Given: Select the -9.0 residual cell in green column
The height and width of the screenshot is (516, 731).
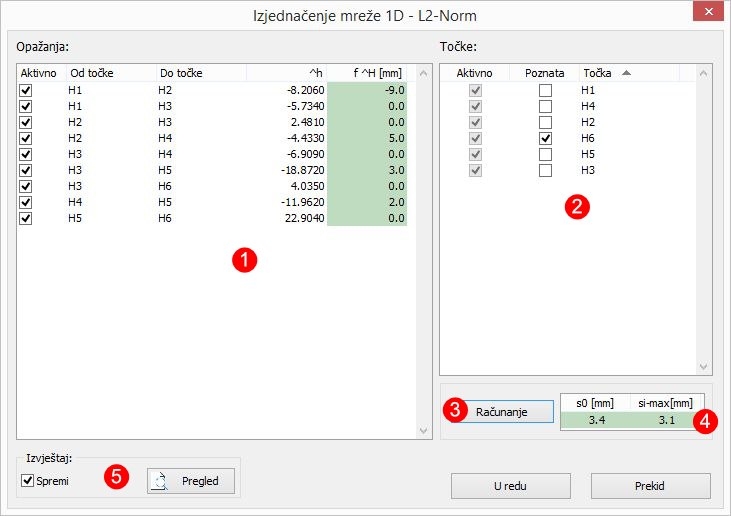Looking at the screenshot, I should click(367, 90).
